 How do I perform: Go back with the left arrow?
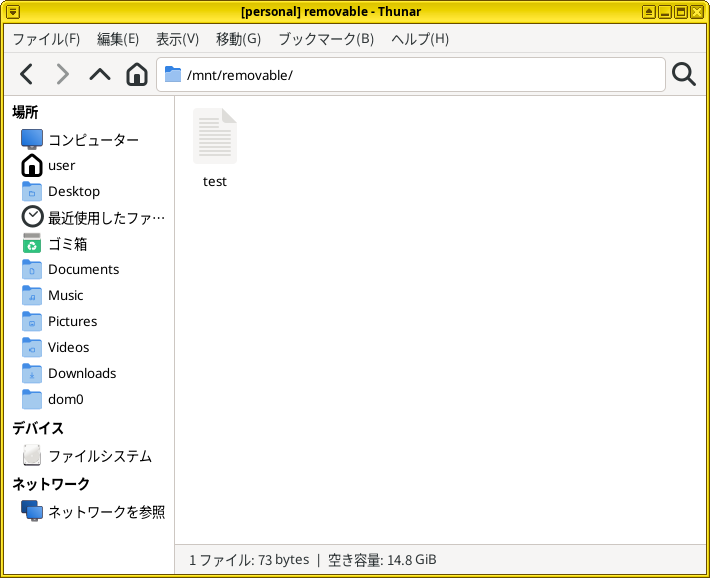[x=27, y=74]
